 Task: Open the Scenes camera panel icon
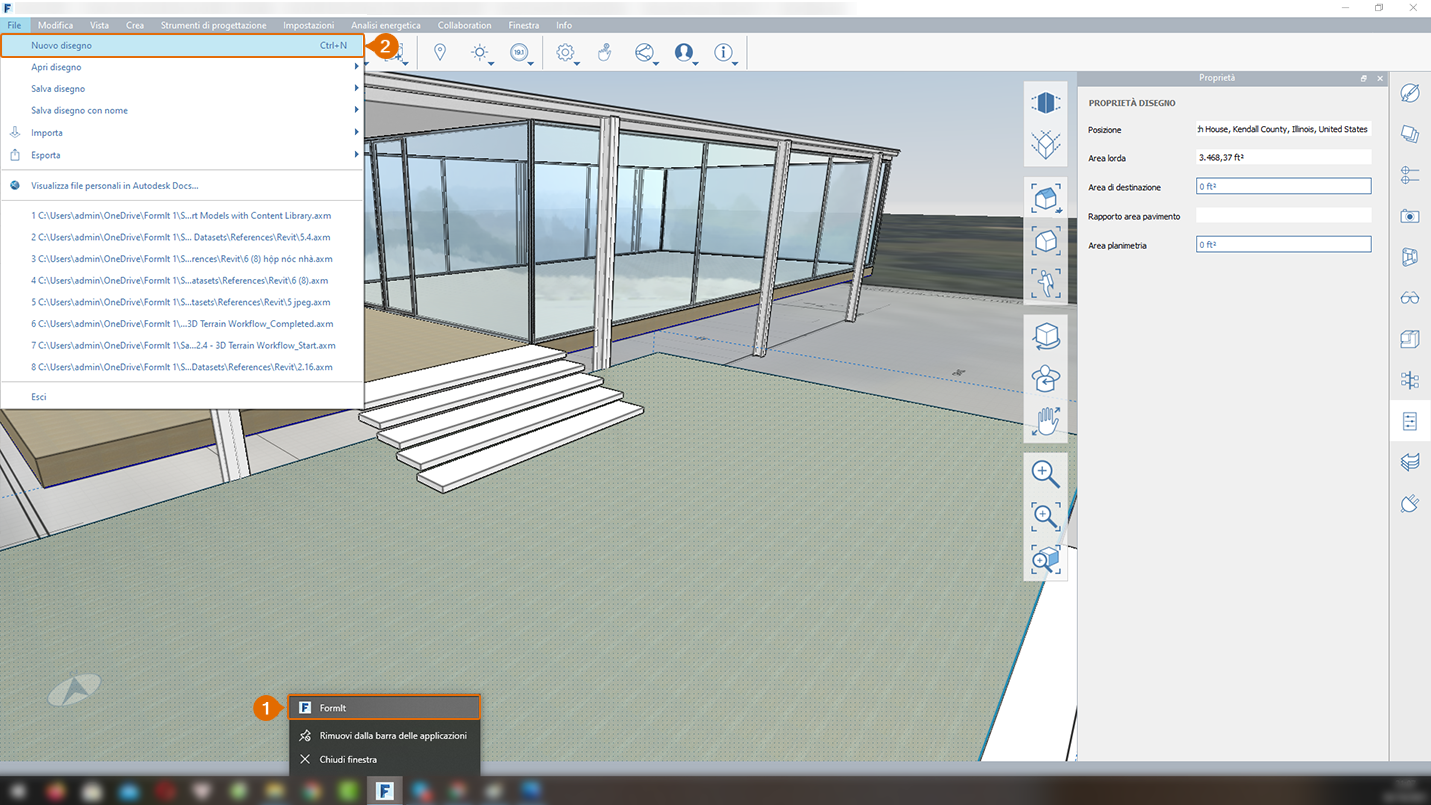1410,216
